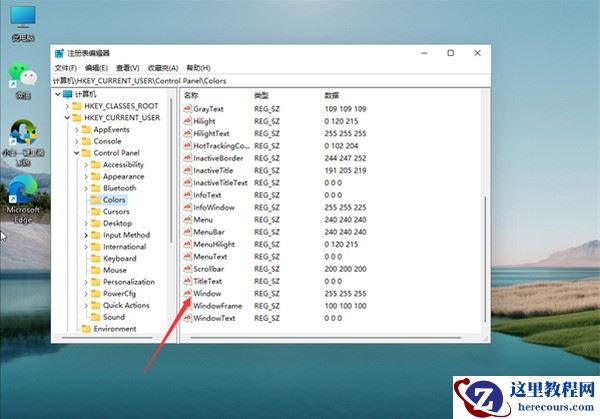Select the Cursors folder icon
600x419 pixels.
(x=95, y=211)
